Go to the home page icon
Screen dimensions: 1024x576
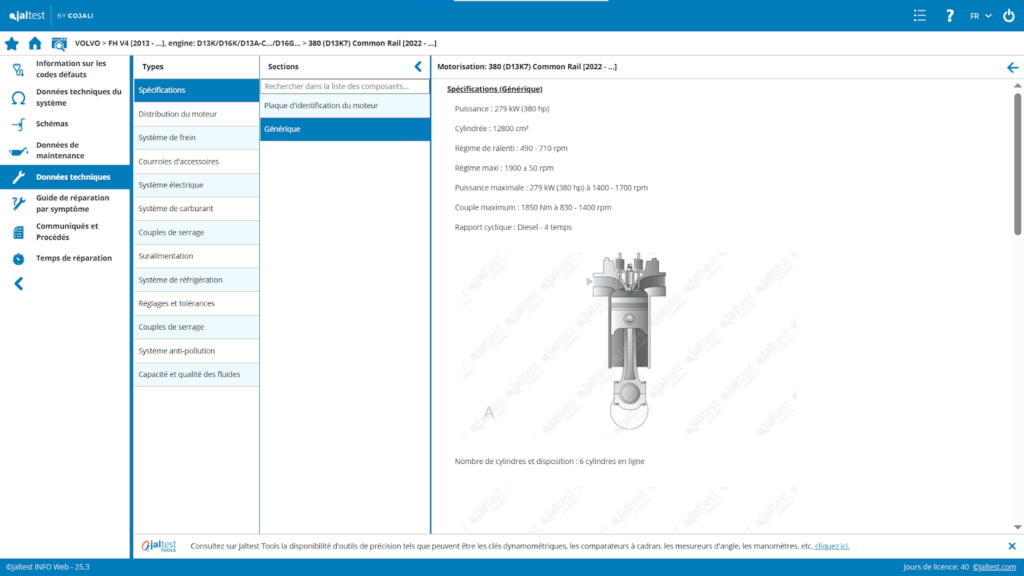pos(35,44)
